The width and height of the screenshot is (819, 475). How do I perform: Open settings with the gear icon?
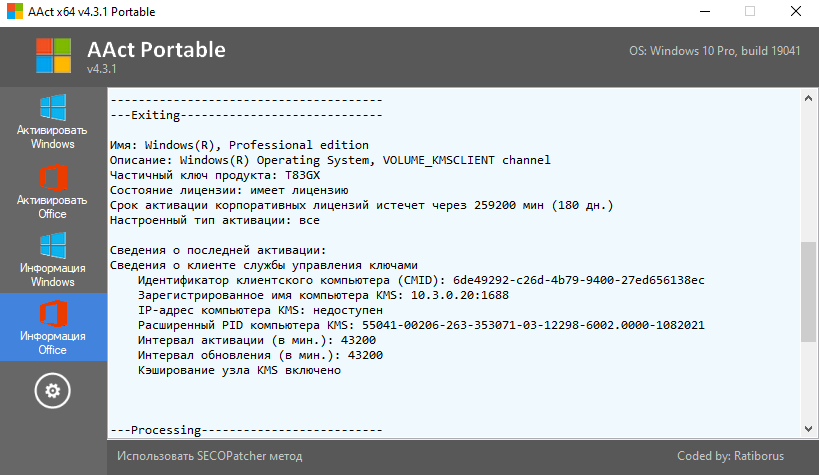coord(53,390)
